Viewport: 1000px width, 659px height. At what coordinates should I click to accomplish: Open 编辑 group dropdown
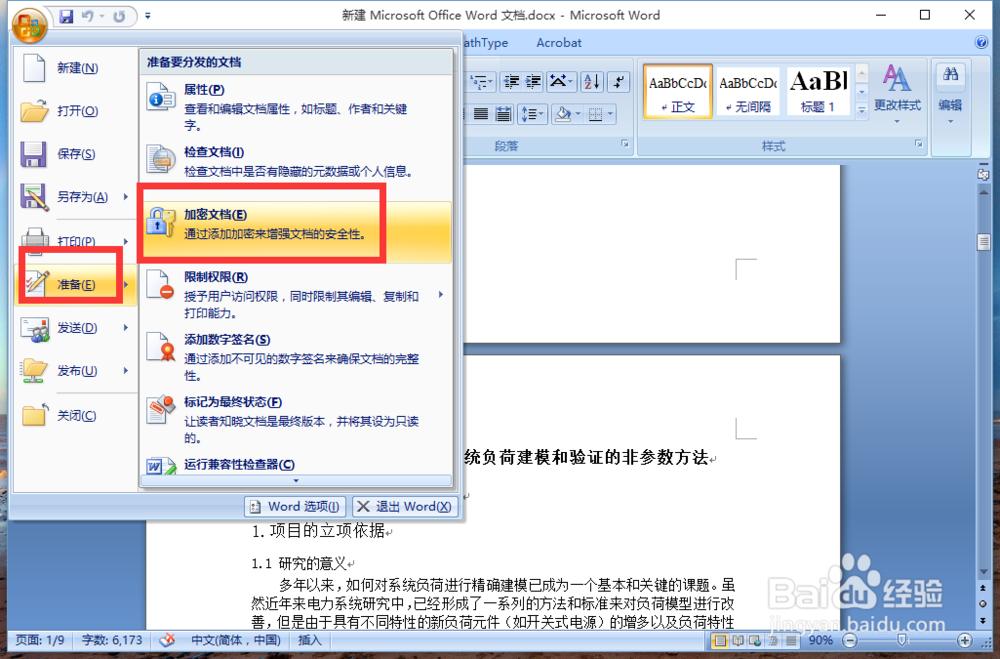click(x=950, y=96)
